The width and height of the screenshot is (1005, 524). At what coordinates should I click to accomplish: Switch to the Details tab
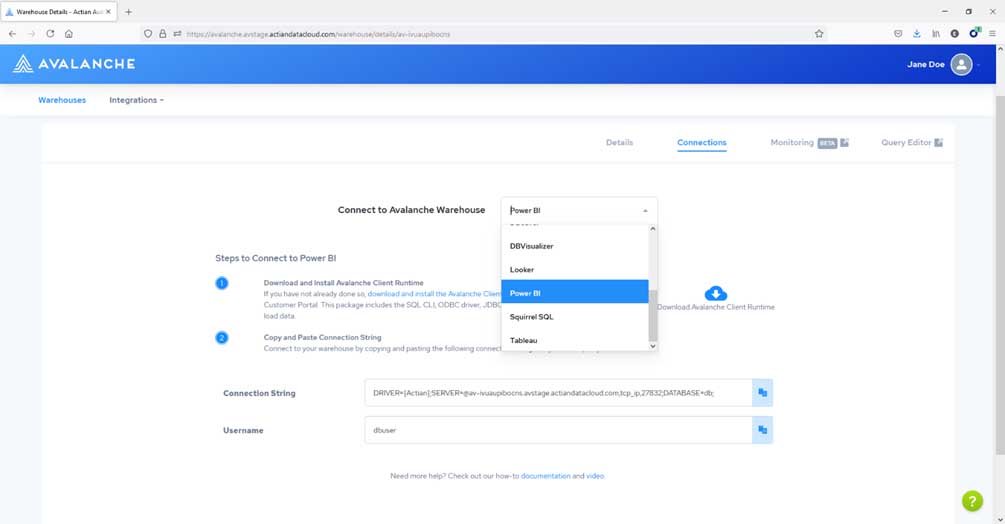pyautogui.click(x=619, y=142)
